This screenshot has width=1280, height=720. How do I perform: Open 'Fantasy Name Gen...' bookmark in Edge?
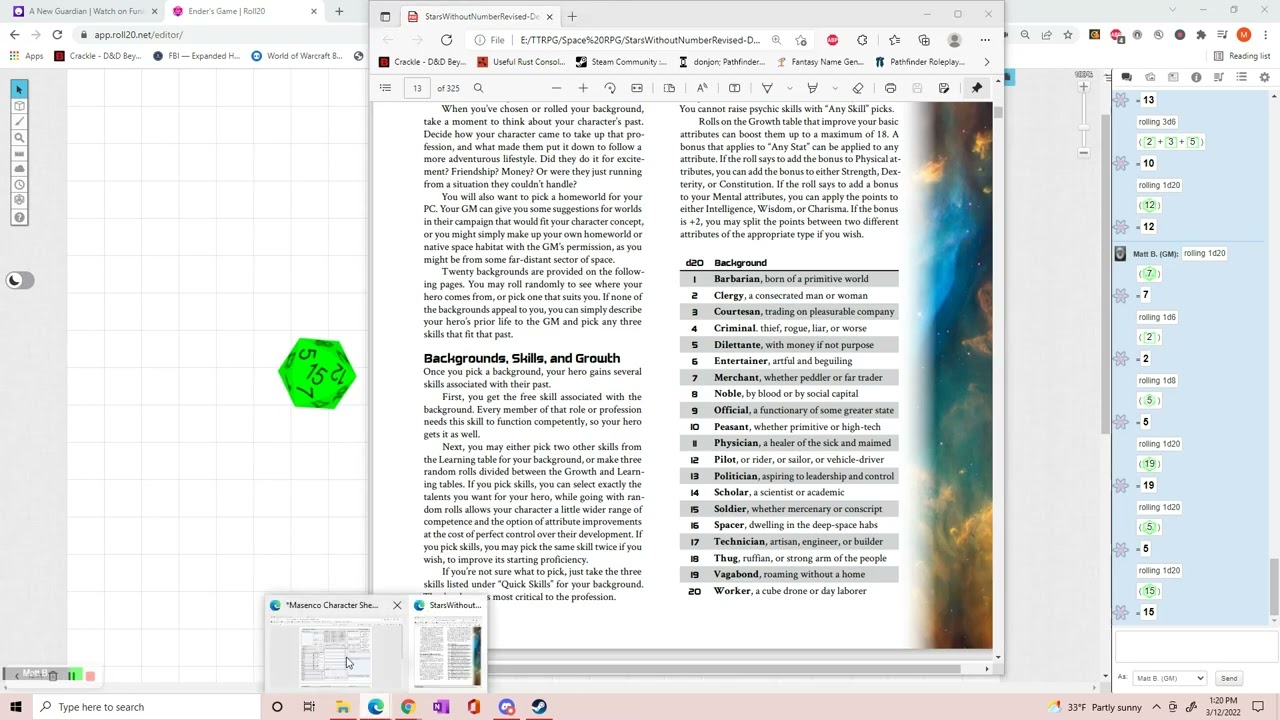coord(820,62)
